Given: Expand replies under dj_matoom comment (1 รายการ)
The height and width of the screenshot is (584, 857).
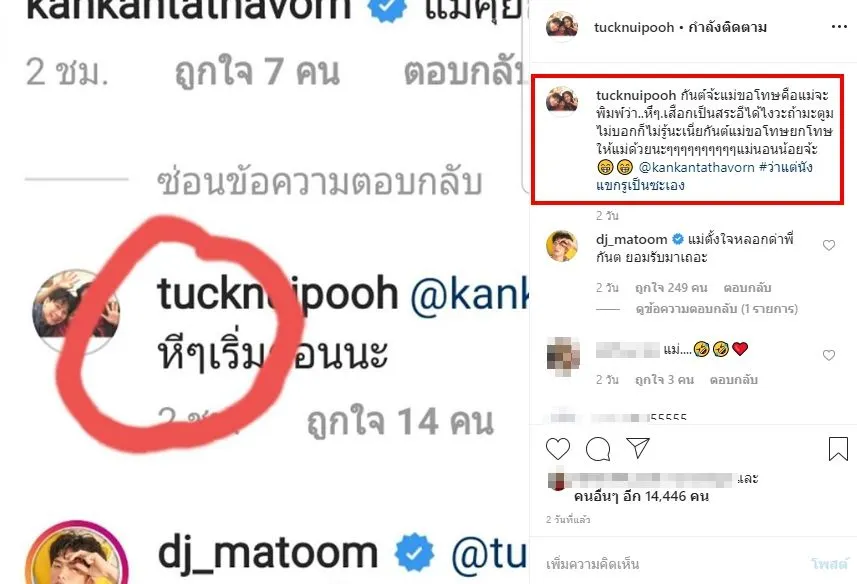Looking at the screenshot, I should (x=716, y=309).
